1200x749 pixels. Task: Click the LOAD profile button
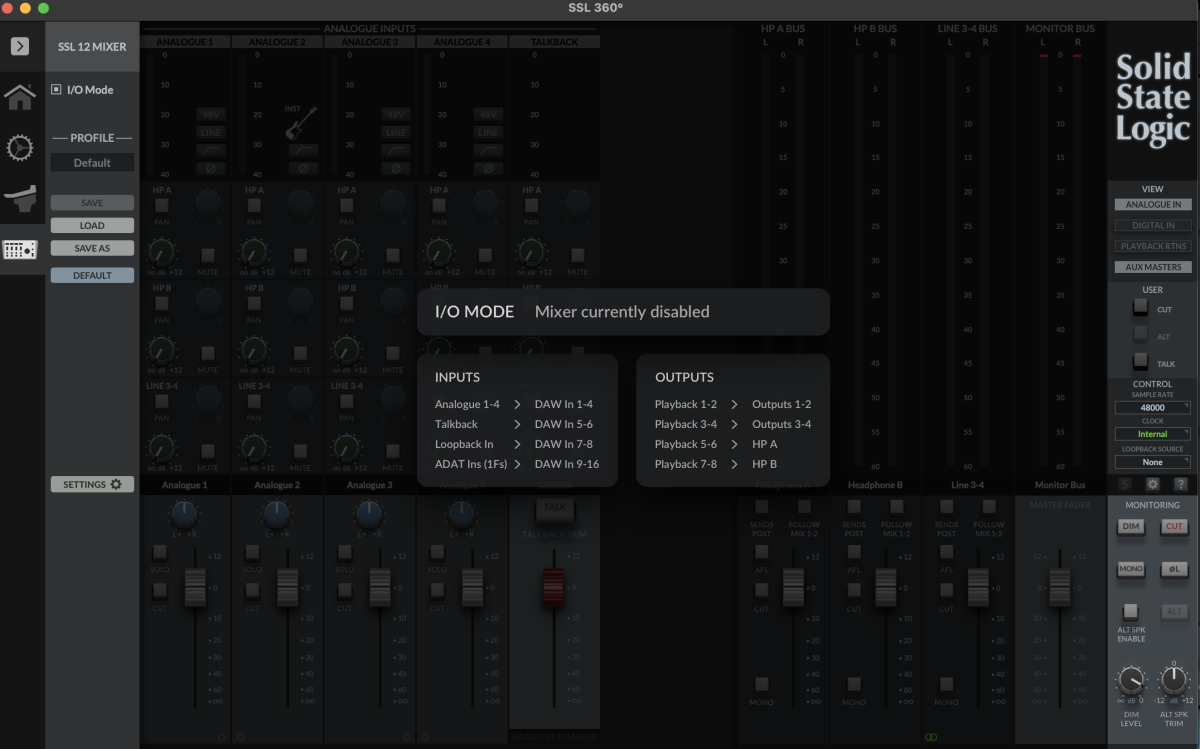(92, 226)
